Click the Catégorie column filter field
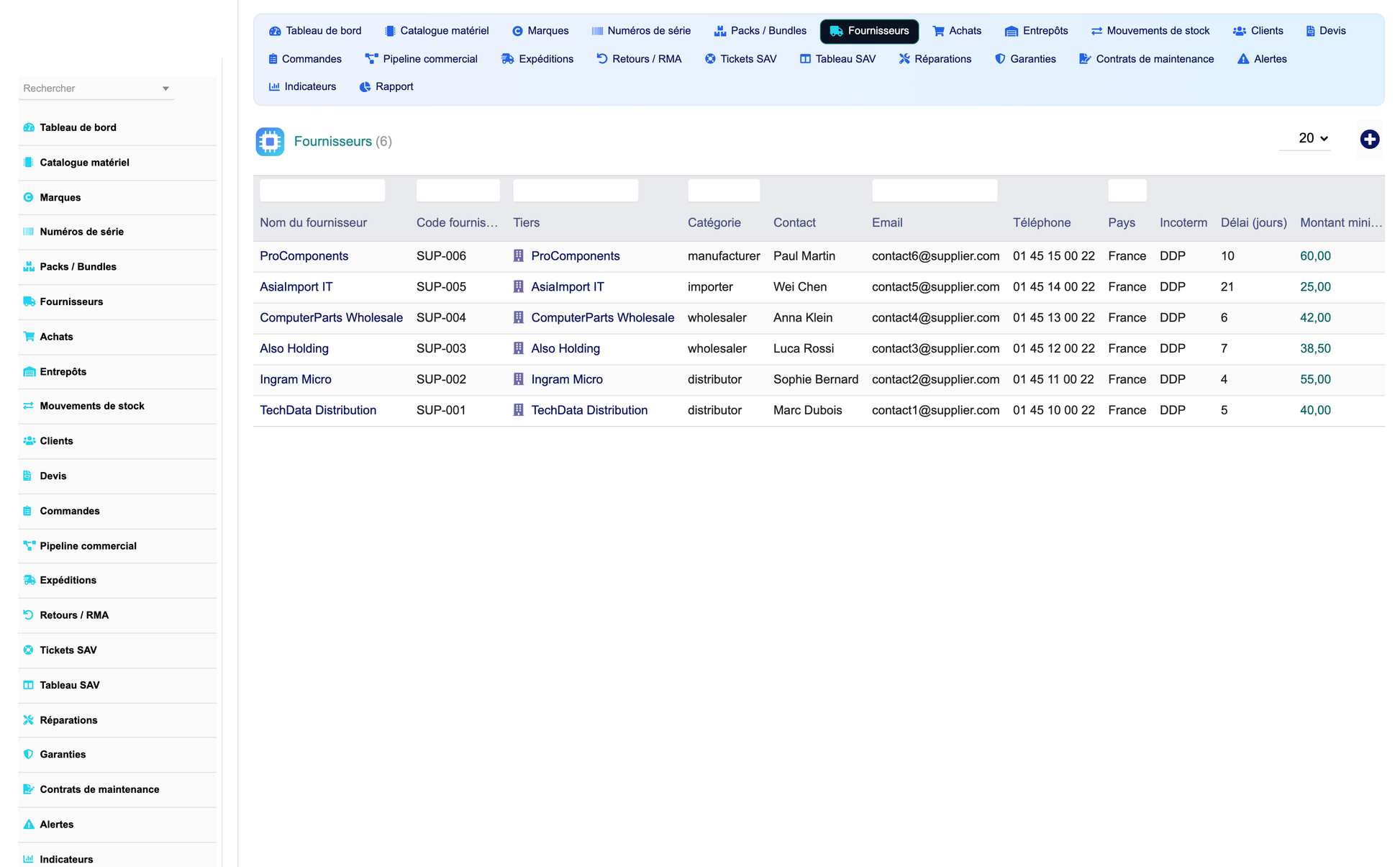1400x867 pixels. (x=723, y=191)
